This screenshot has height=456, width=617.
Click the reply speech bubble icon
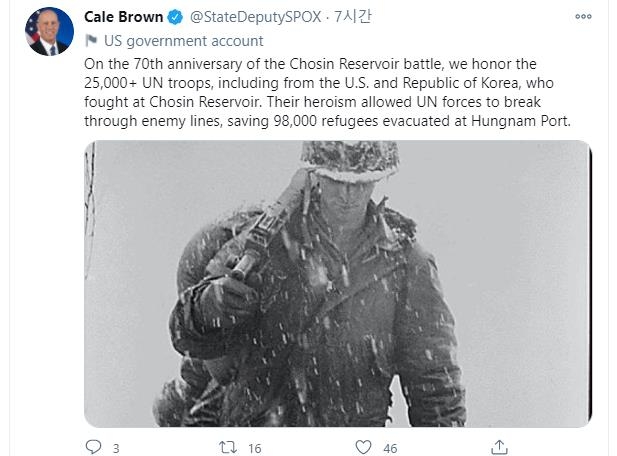click(x=93, y=447)
